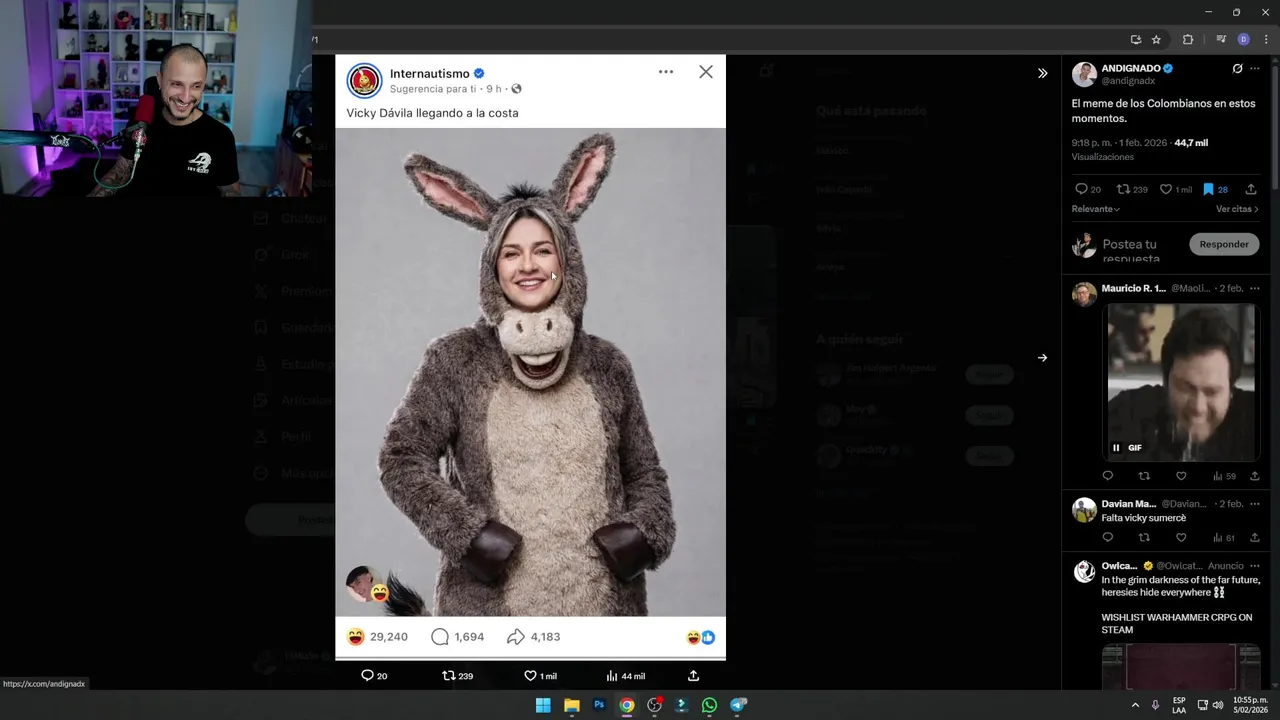The width and height of the screenshot is (1280, 720).
Task: Reply to the Falta vicky sumercè comment
Action: pos(1107,538)
